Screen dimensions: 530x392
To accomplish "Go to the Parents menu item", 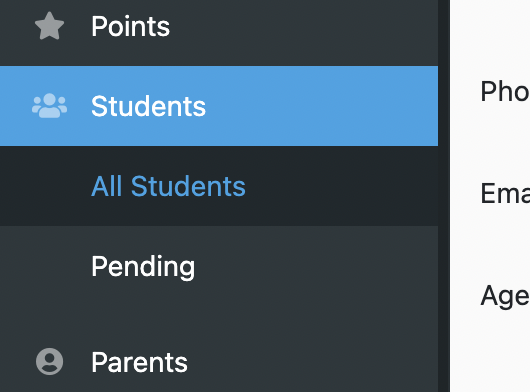I will tap(219, 362).
